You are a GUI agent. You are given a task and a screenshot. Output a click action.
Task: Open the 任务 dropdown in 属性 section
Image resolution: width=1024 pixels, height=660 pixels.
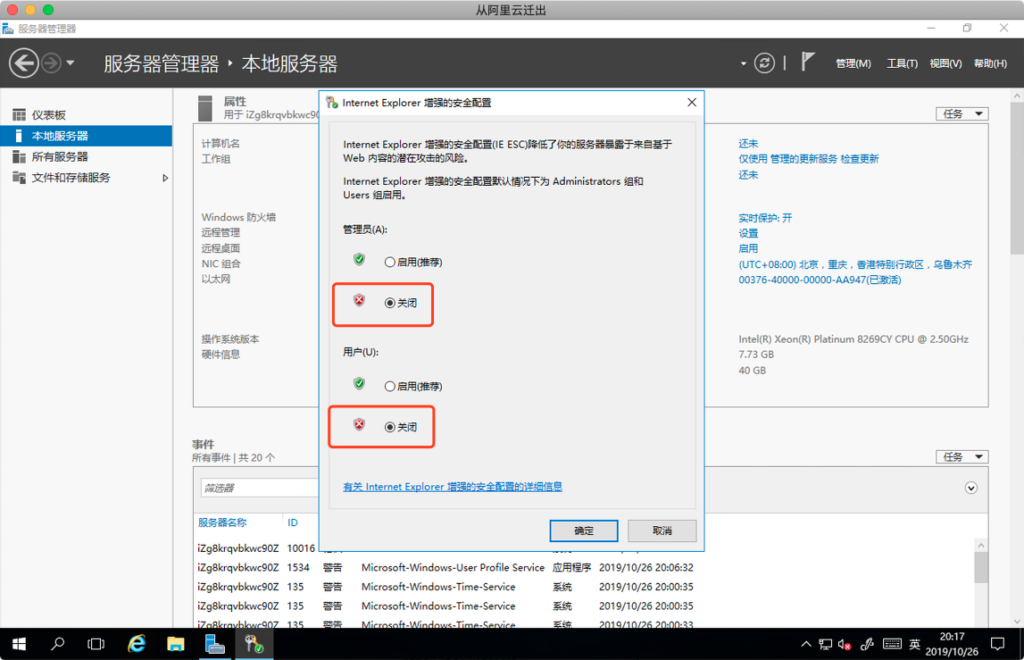click(961, 114)
